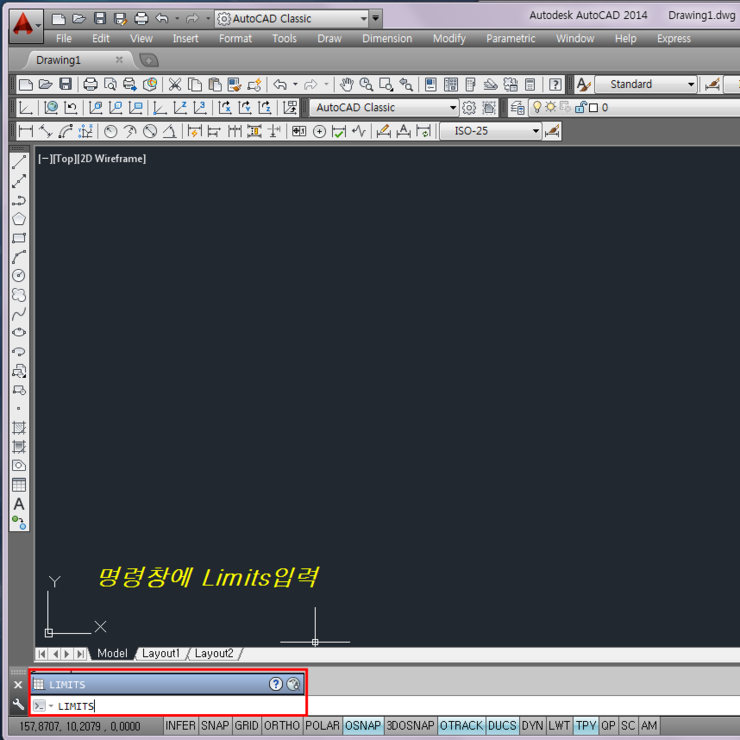Expand the undo history arrow in the Standard toolbar
The height and width of the screenshot is (740, 740).
tap(295, 84)
